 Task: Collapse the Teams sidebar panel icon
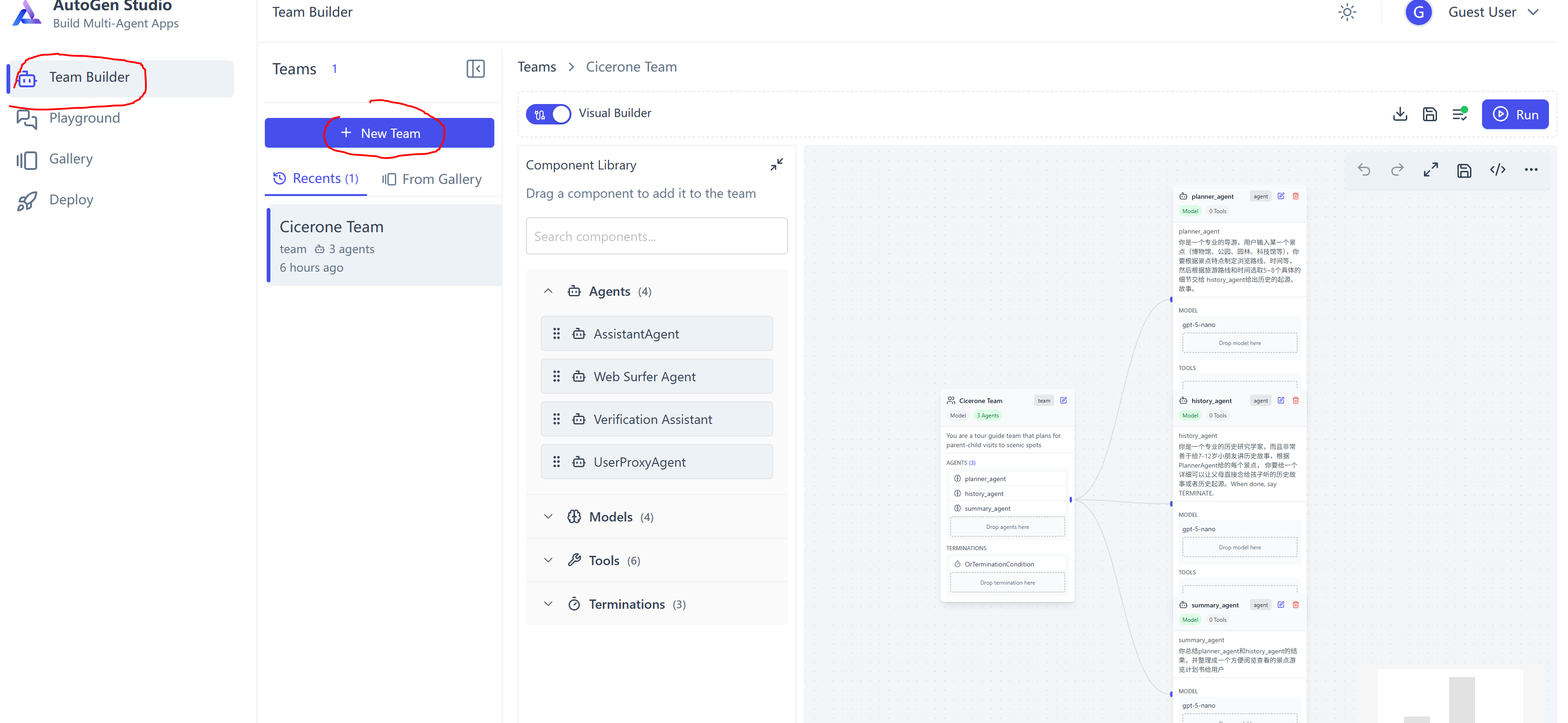(x=475, y=69)
